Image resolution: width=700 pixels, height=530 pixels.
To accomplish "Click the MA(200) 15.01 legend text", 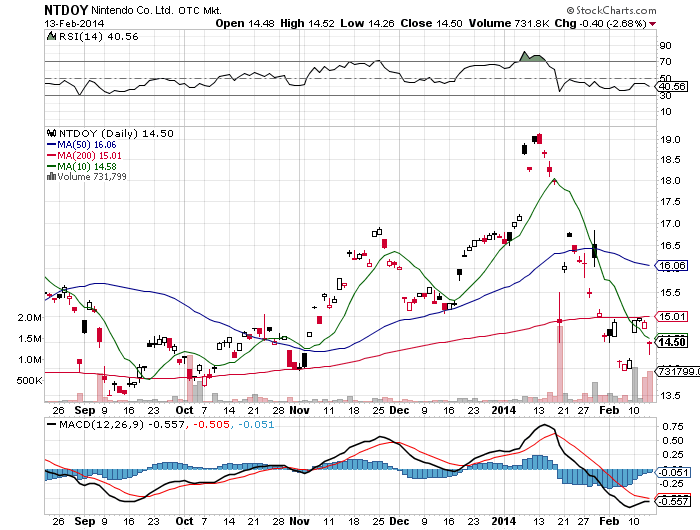I will pyautogui.click(x=89, y=156).
